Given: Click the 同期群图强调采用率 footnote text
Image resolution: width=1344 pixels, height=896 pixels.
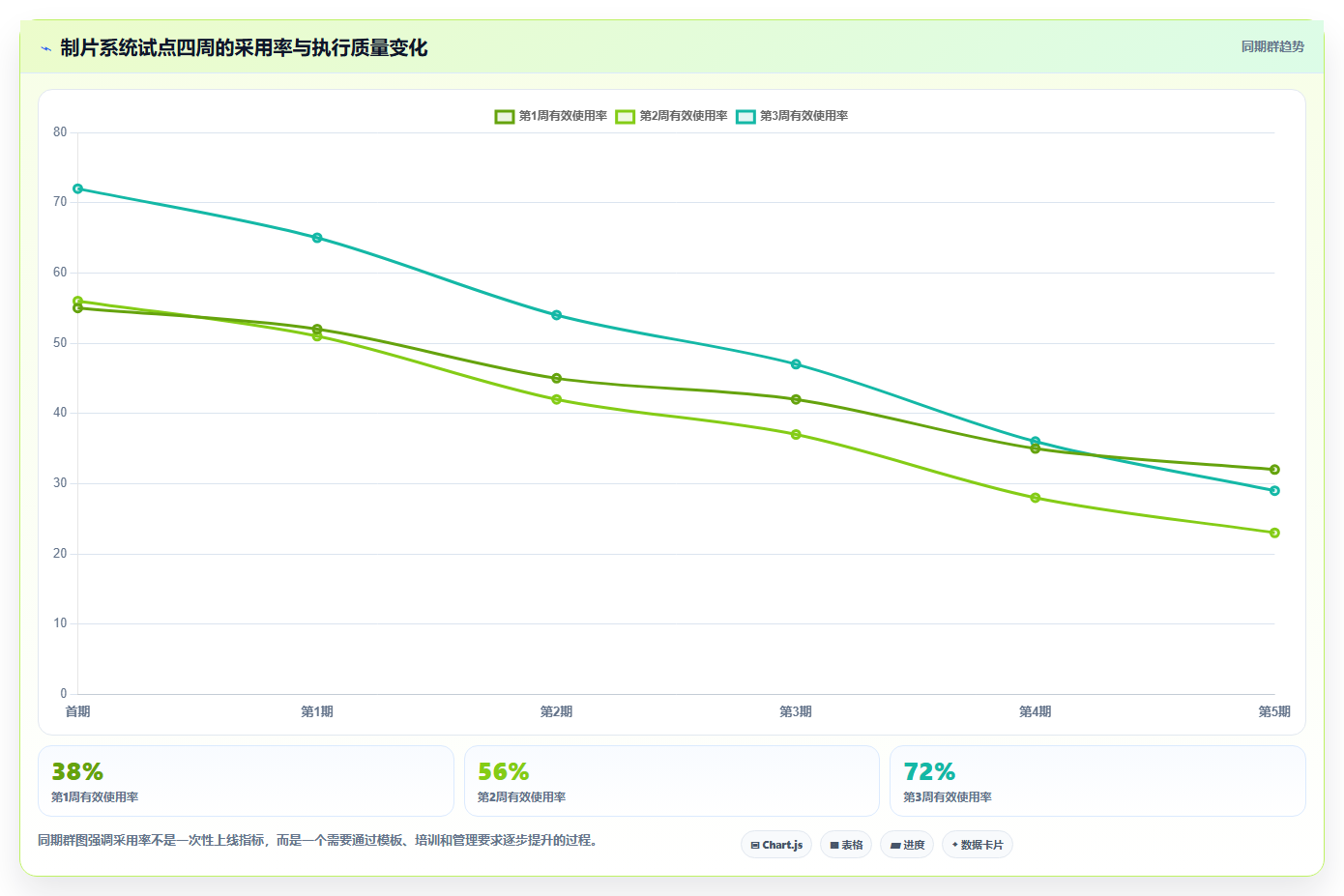Looking at the screenshot, I should point(319,840).
